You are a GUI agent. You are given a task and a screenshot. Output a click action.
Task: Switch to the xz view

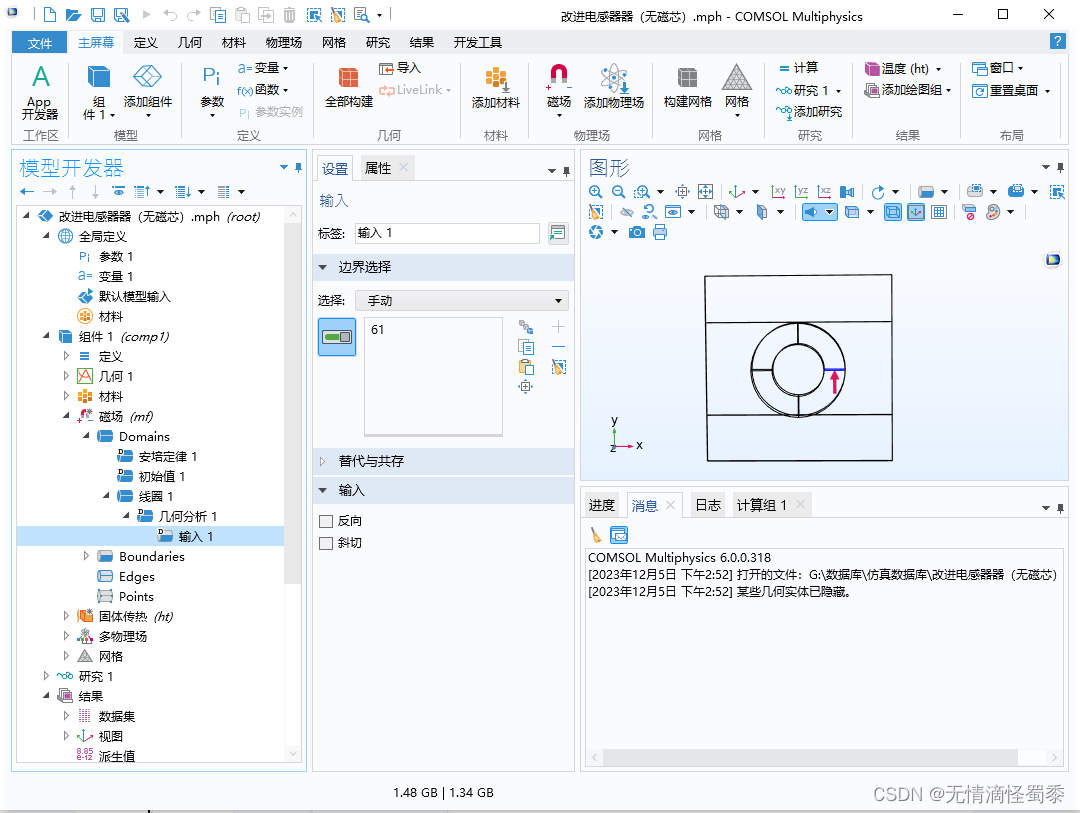(824, 192)
